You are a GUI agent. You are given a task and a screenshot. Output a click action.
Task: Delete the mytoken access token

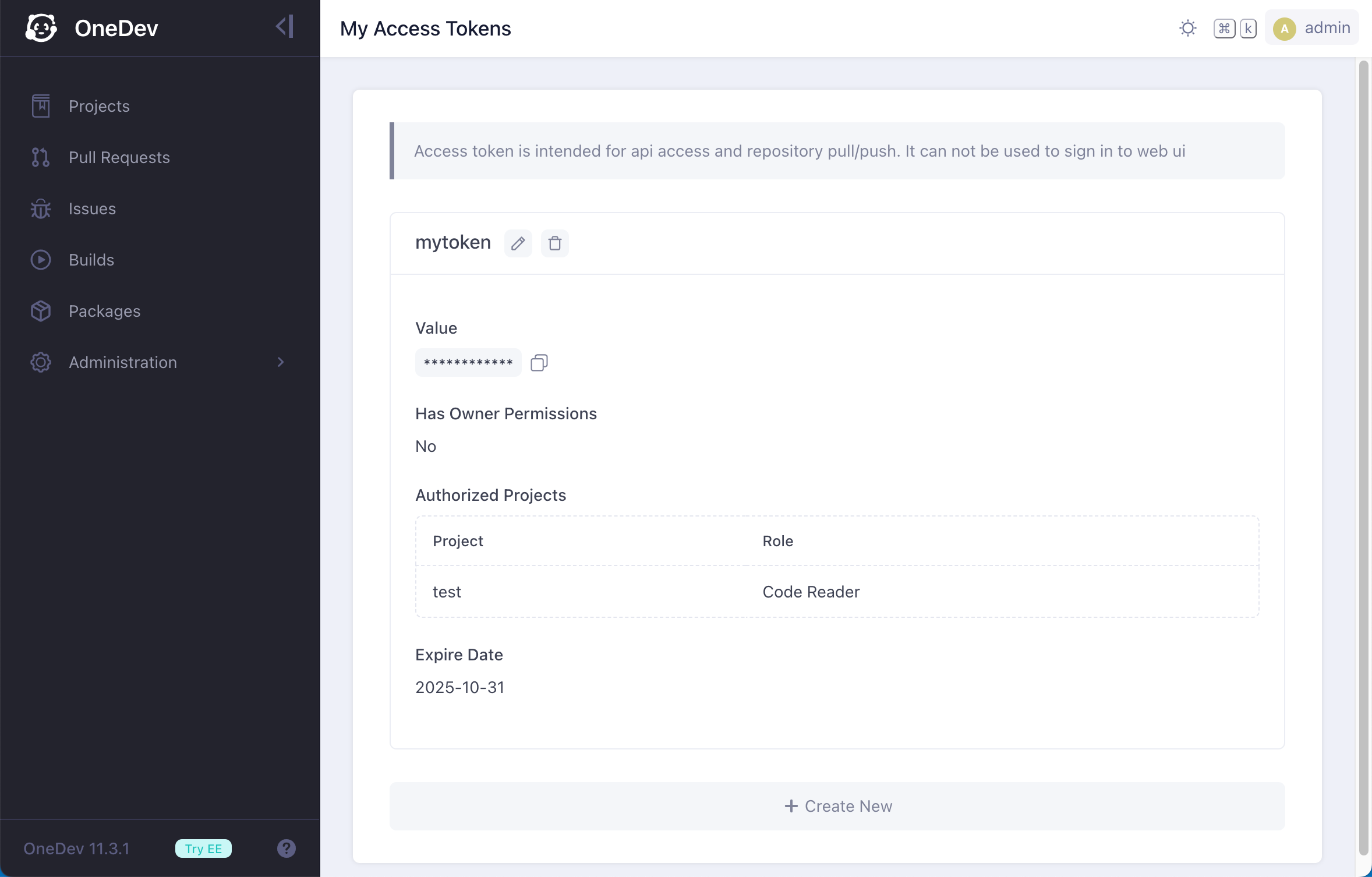point(554,243)
